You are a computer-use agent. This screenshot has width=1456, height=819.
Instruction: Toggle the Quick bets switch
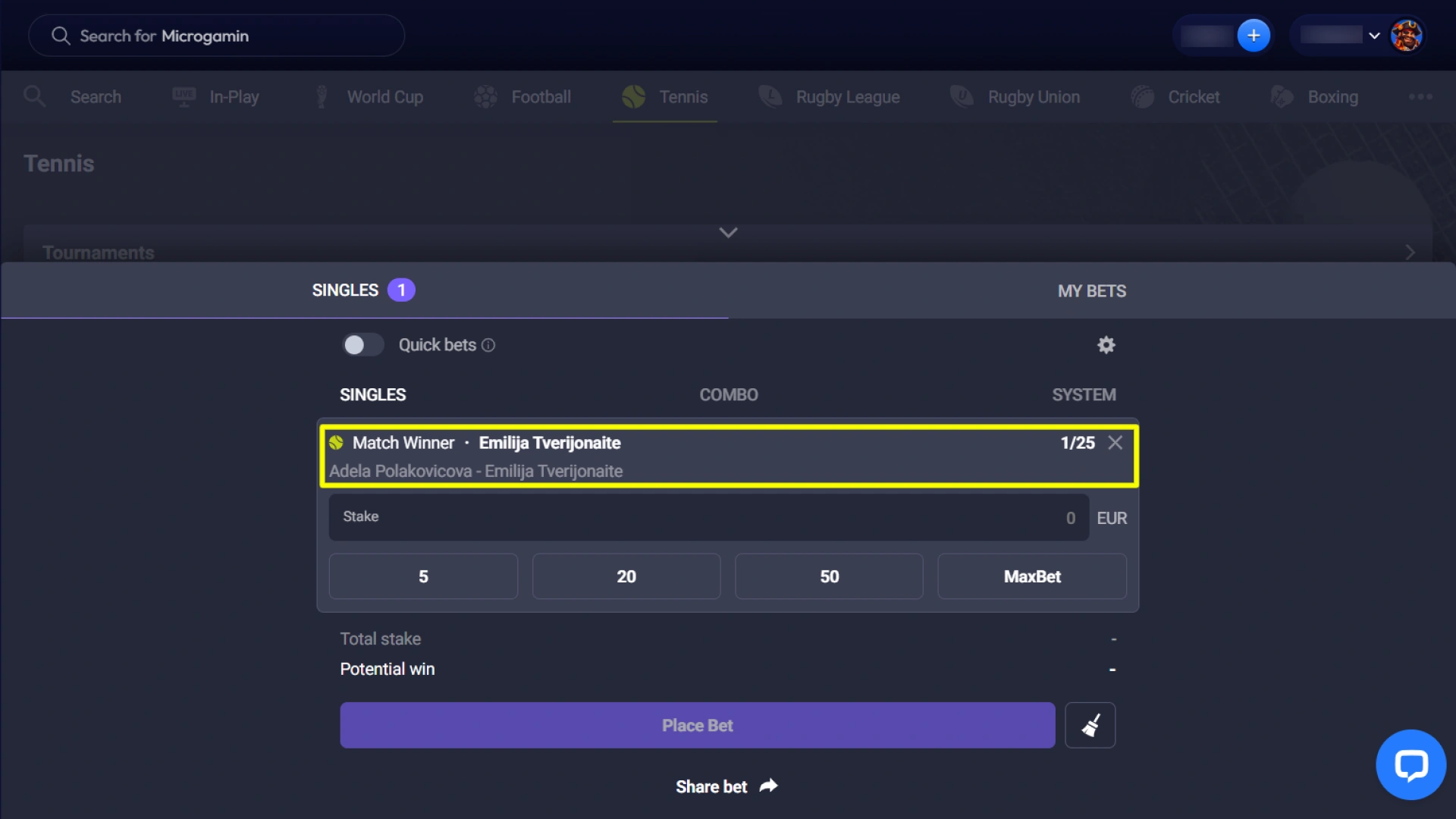tap(362, 345)
